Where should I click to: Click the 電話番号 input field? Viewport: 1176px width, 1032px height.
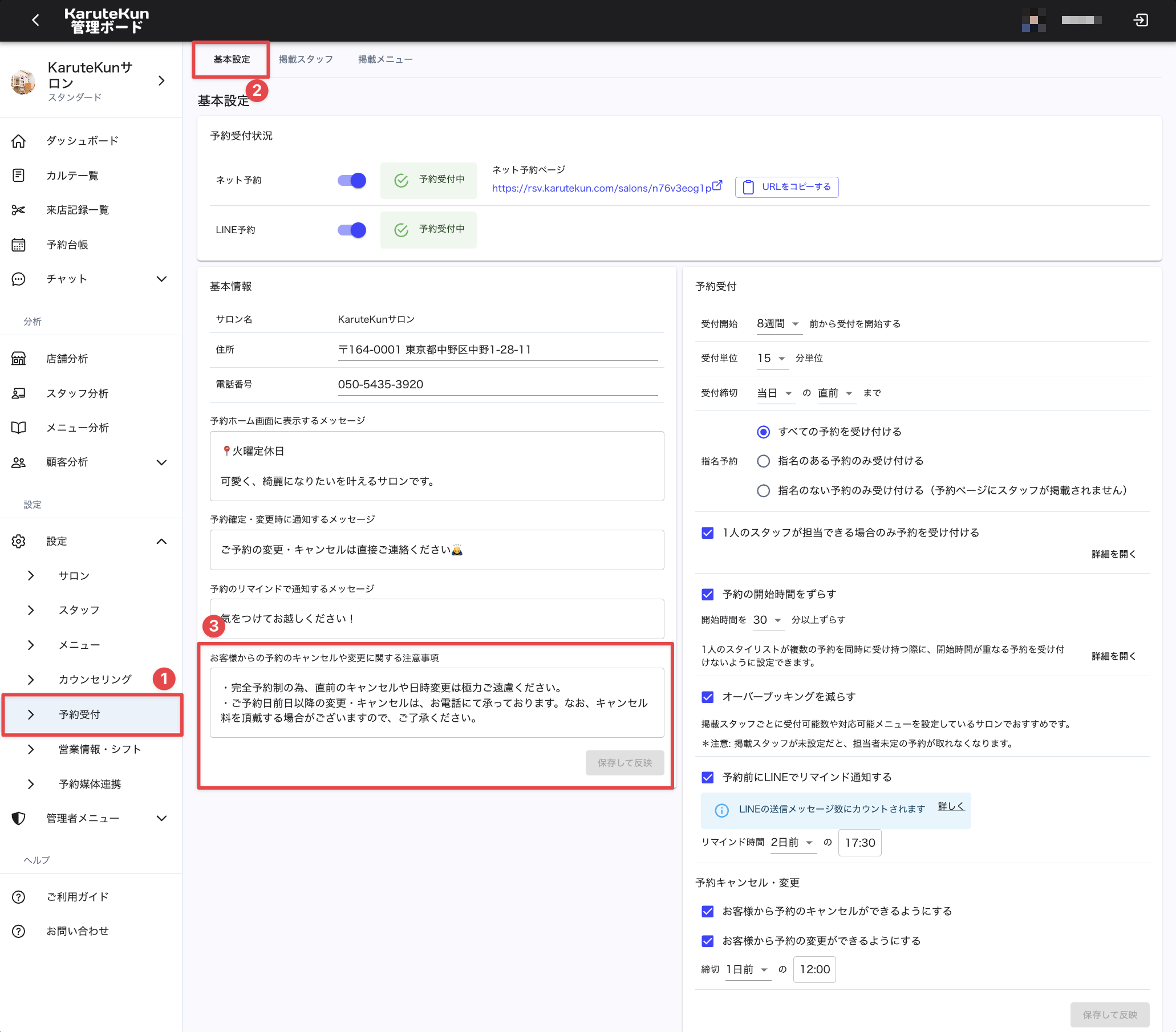coord(497,384)
